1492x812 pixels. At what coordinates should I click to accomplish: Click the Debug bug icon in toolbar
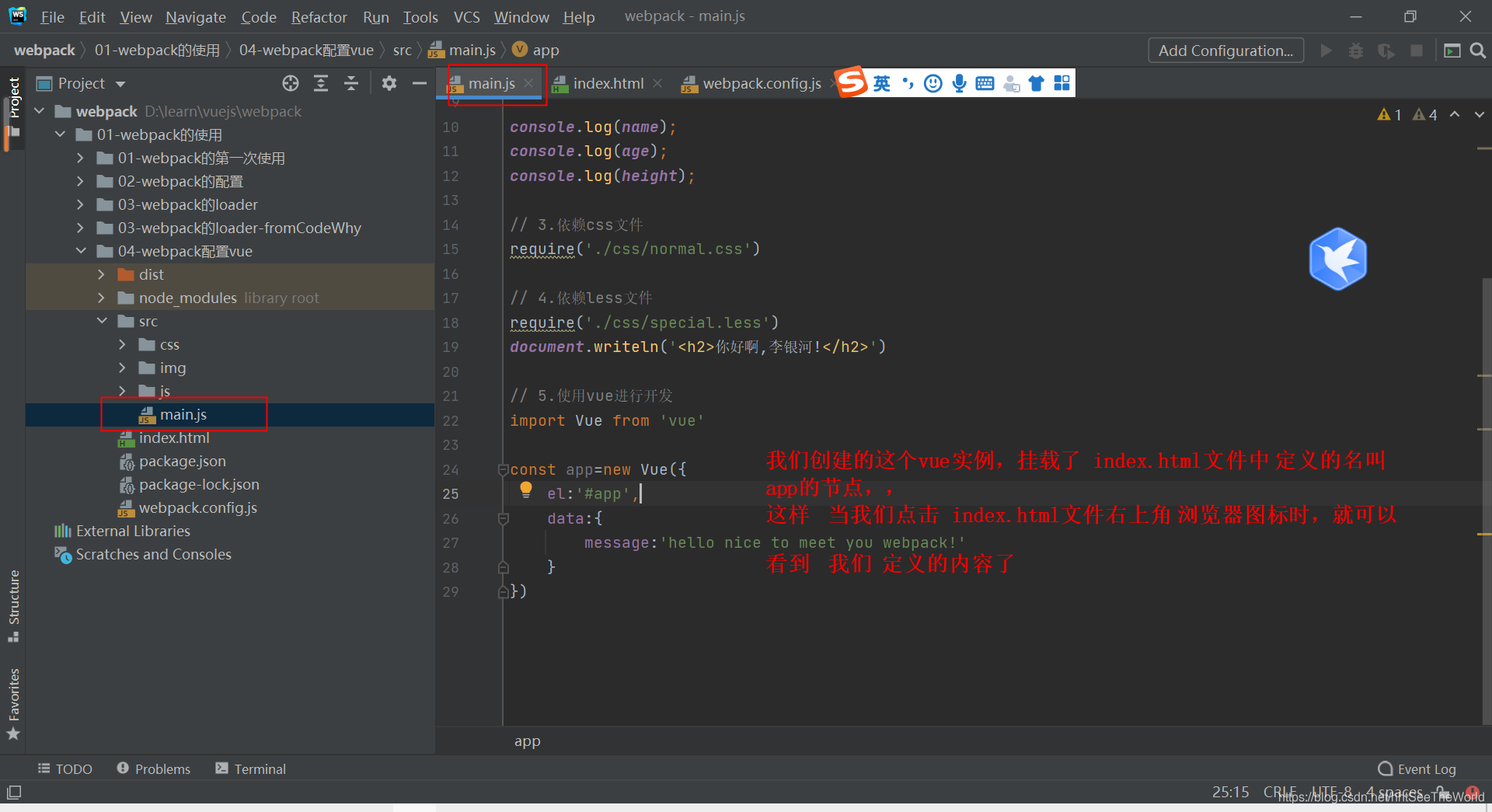1356,51
